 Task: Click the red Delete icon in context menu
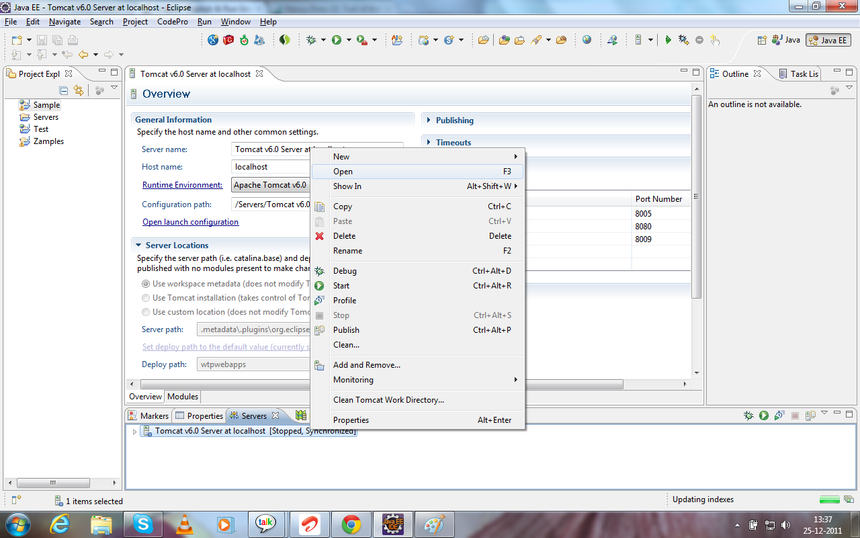click(320, 236)
